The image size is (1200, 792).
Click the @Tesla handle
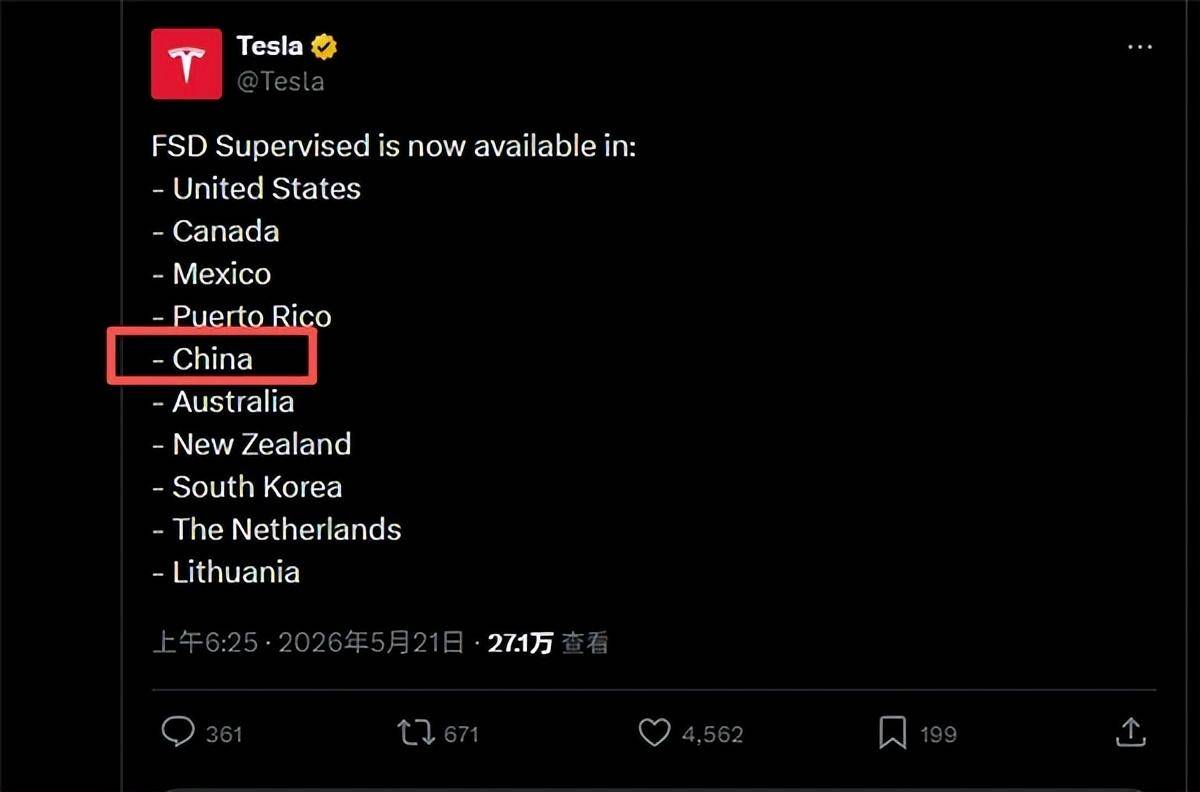(x=280, y=81)
